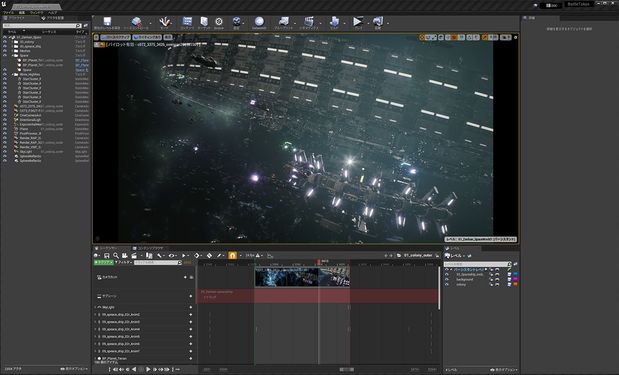
Task: Click the Sequencer play forward control
Action: [x=148, y=369]
